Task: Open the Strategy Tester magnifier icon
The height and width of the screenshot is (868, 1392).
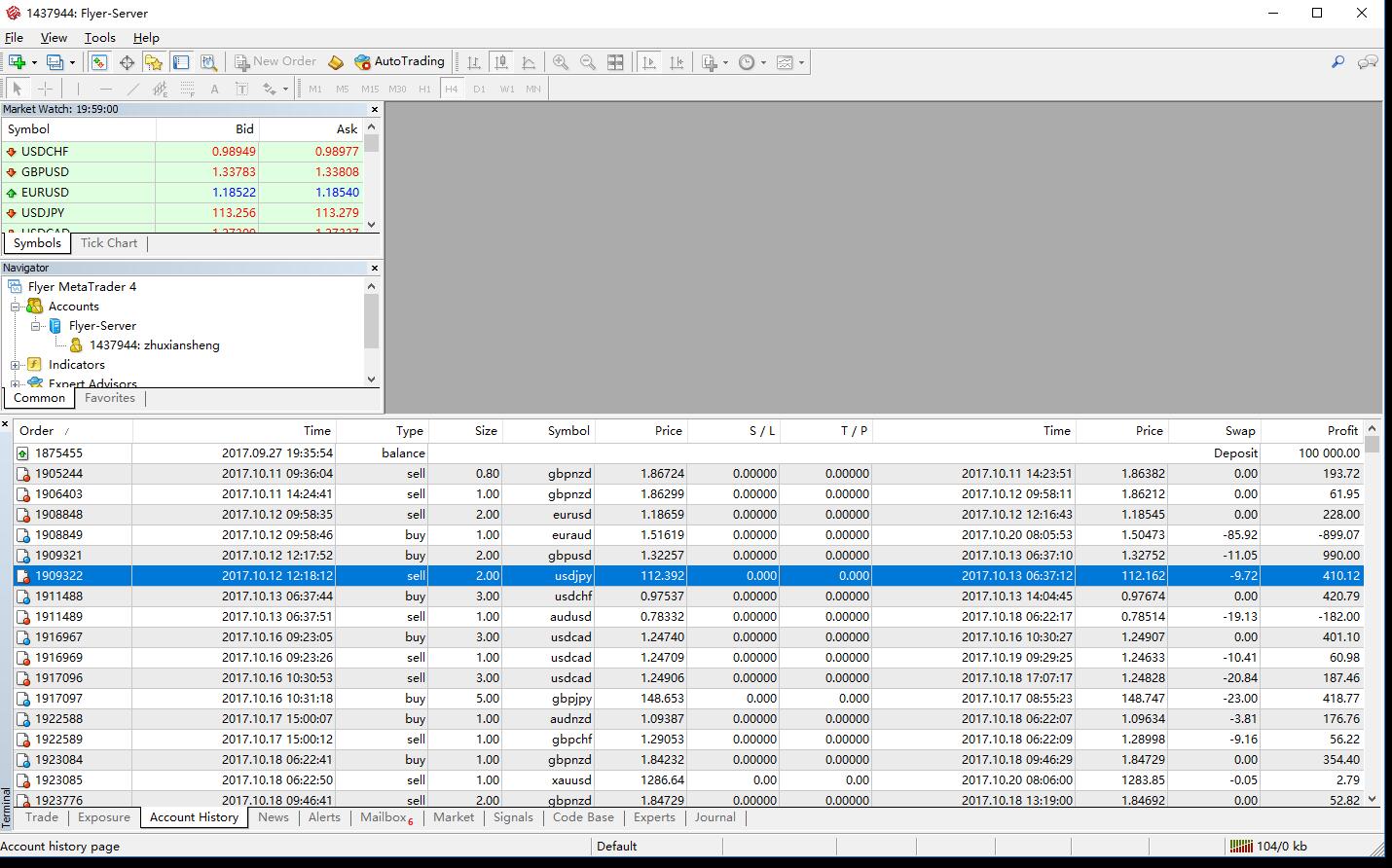Action: [x=208, y=62]
